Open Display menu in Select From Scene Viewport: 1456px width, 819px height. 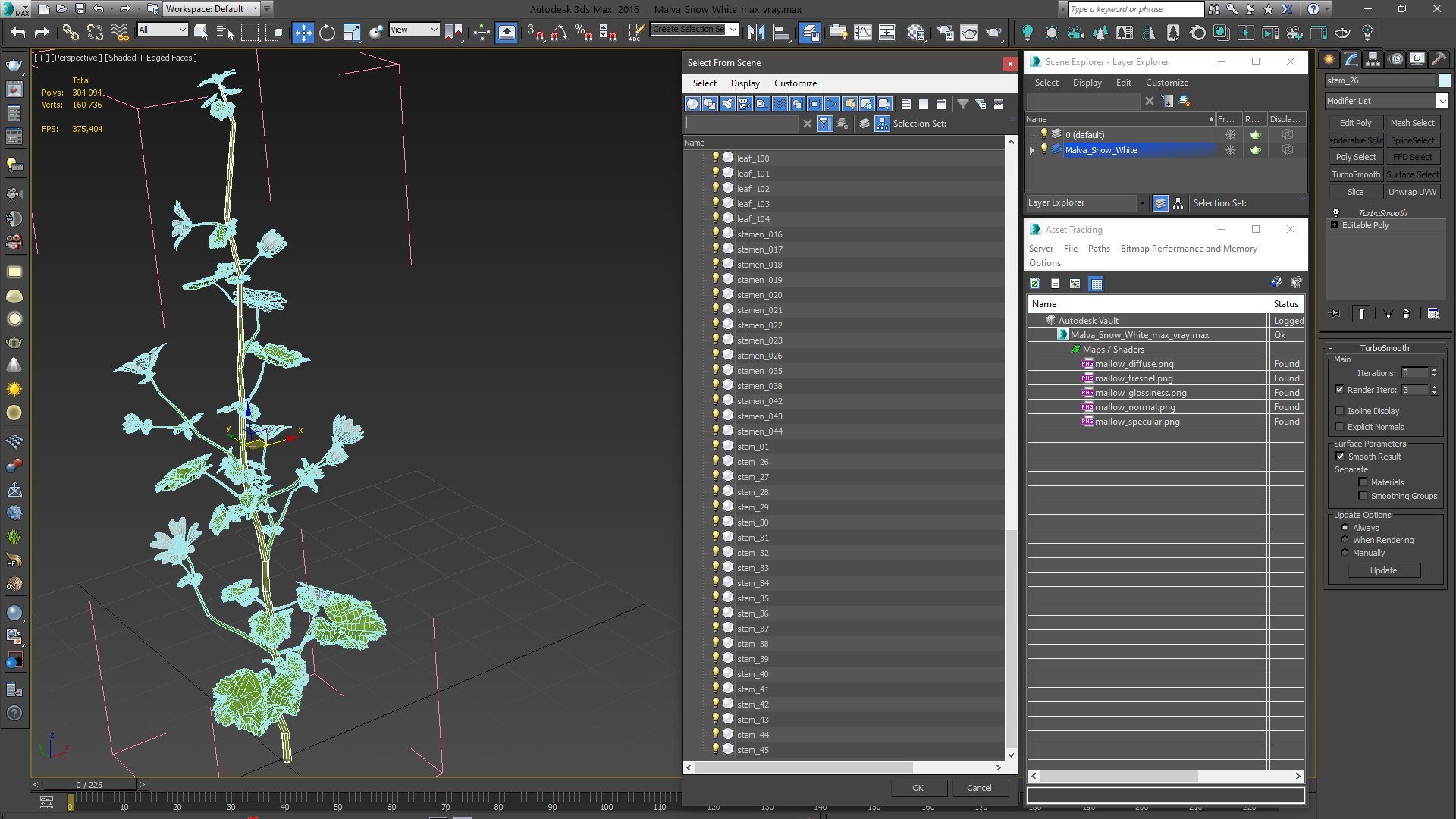pyautogui.click(x=745, y=83)
